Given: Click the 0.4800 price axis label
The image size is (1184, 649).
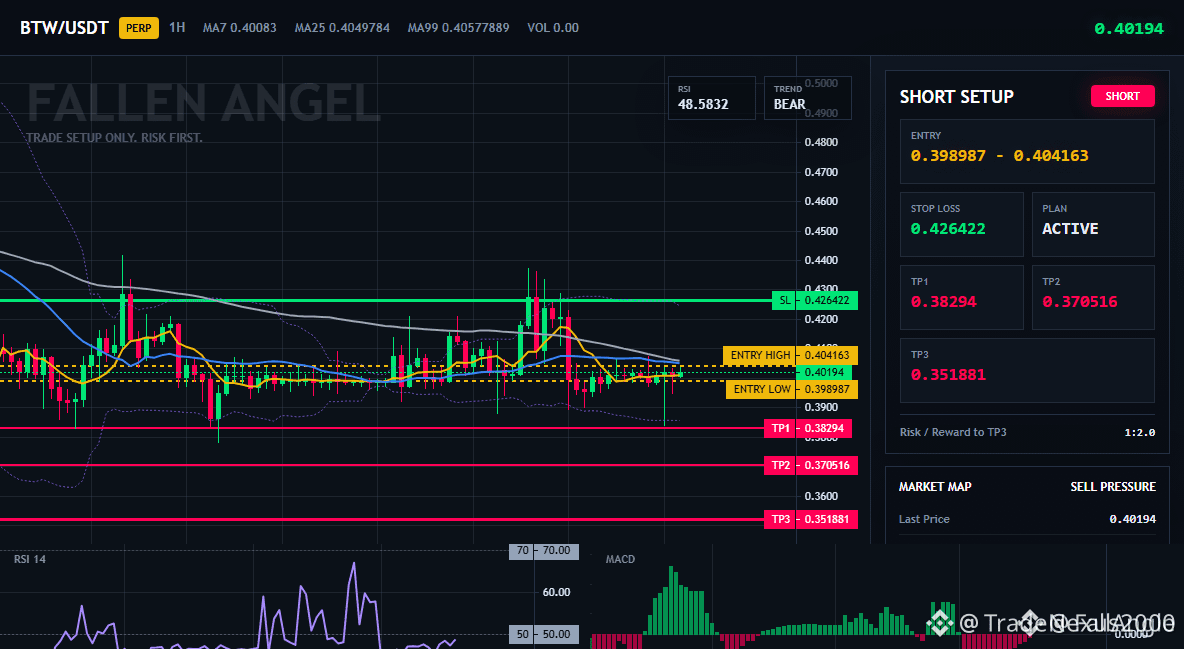Looking at the screenshot, I should 822,142.
